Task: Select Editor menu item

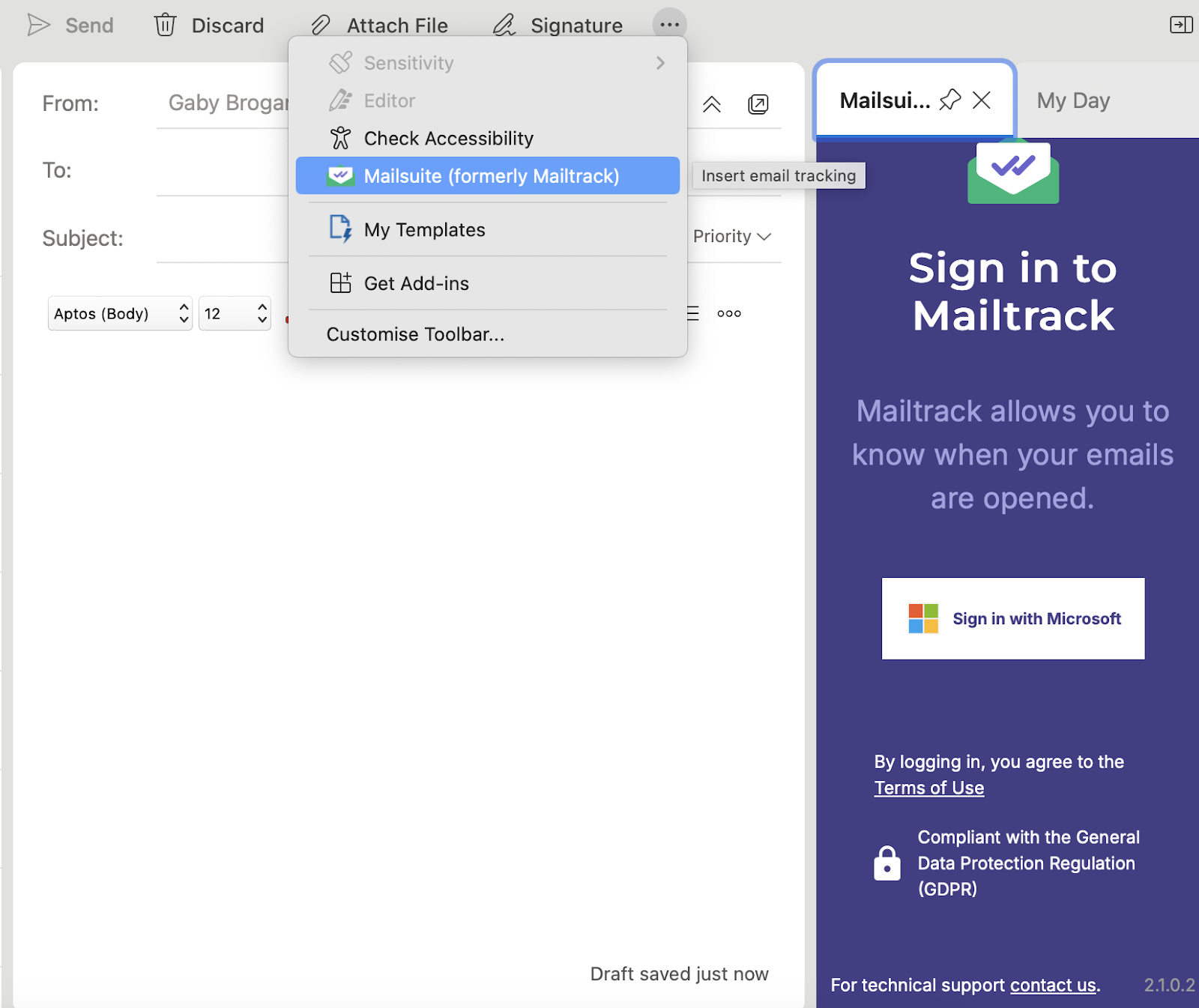Action: tap(487, 100)
